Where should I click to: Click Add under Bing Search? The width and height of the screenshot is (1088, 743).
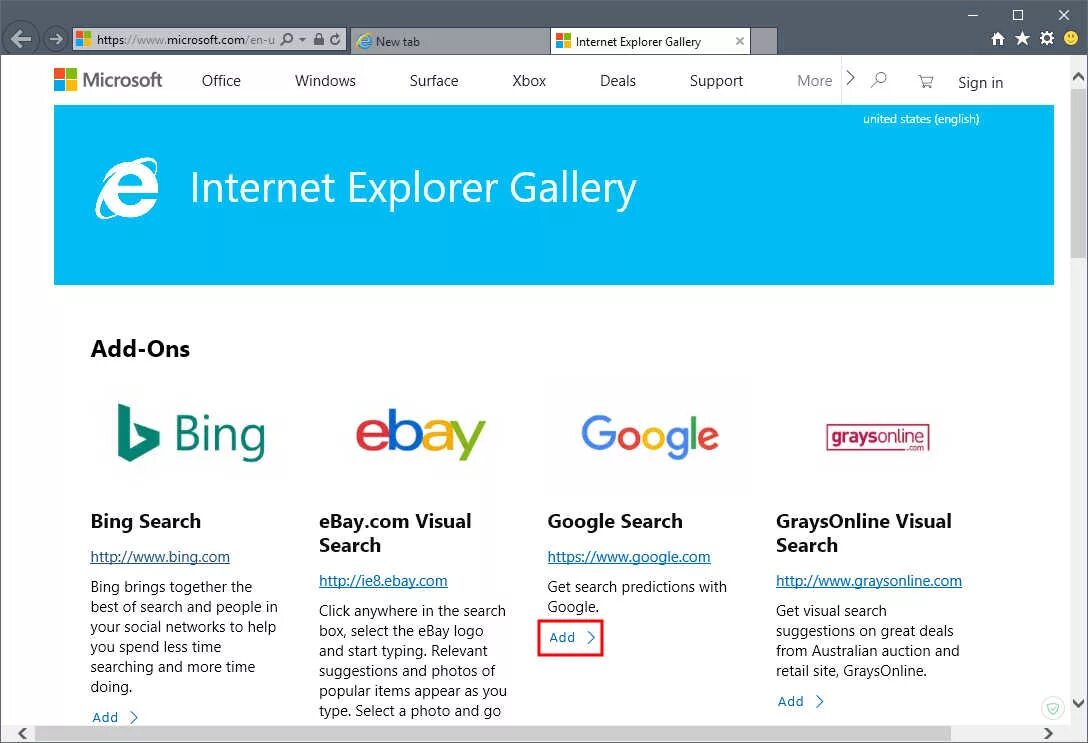pos(115,717)
